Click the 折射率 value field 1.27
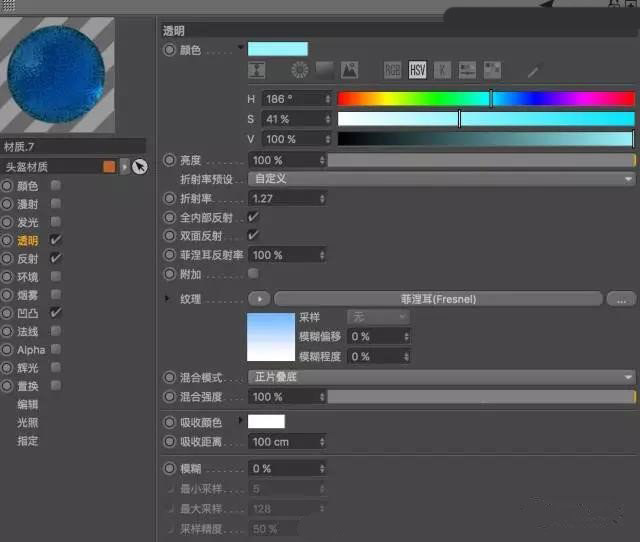Image resolution: width=640 pixels, height=542 pixels. (x=287, y=199)
